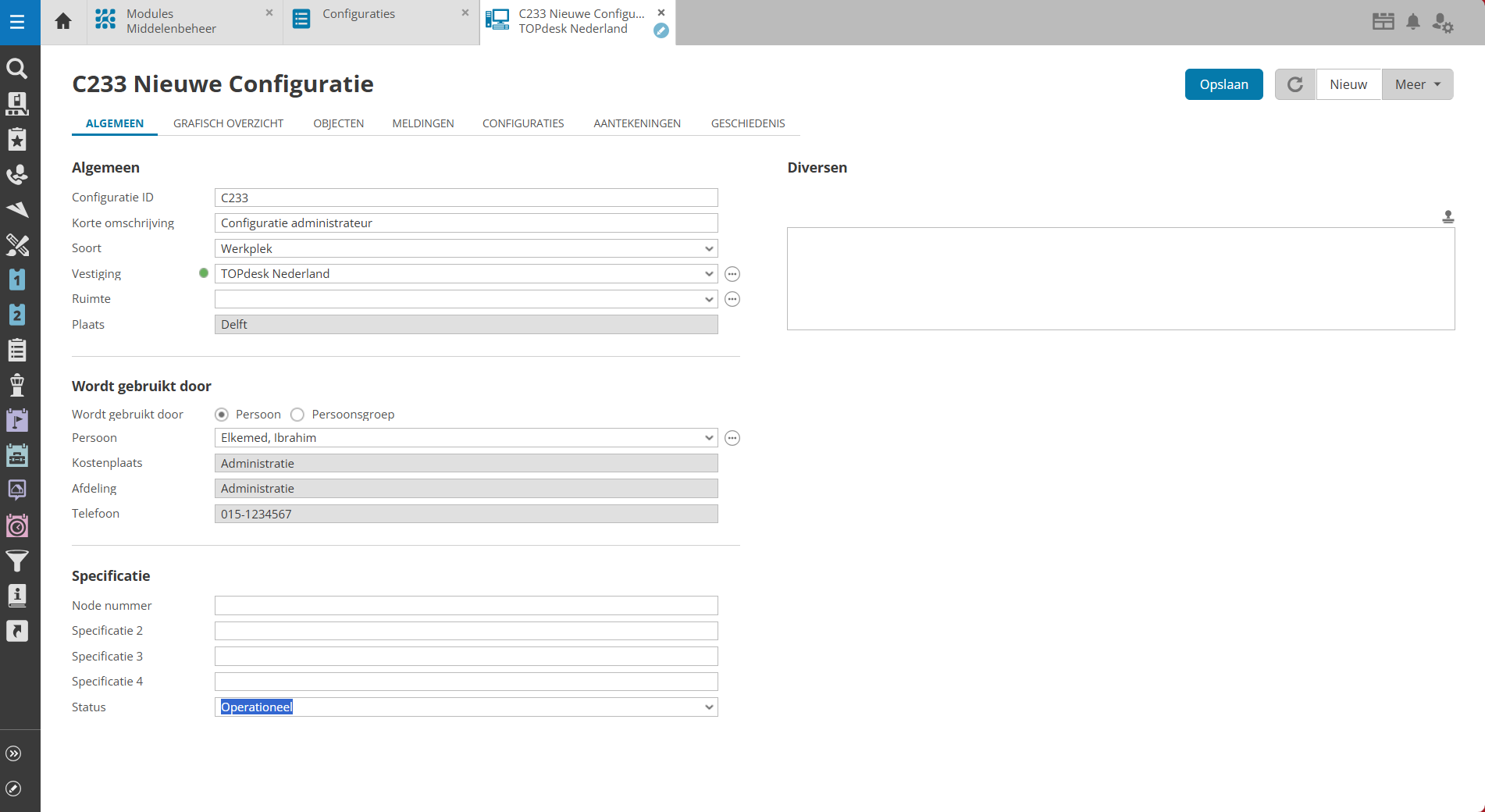1485x812 pixels.
Task: Click the funnel filter icon in the sidebar
Action: (x=17, y=561)
